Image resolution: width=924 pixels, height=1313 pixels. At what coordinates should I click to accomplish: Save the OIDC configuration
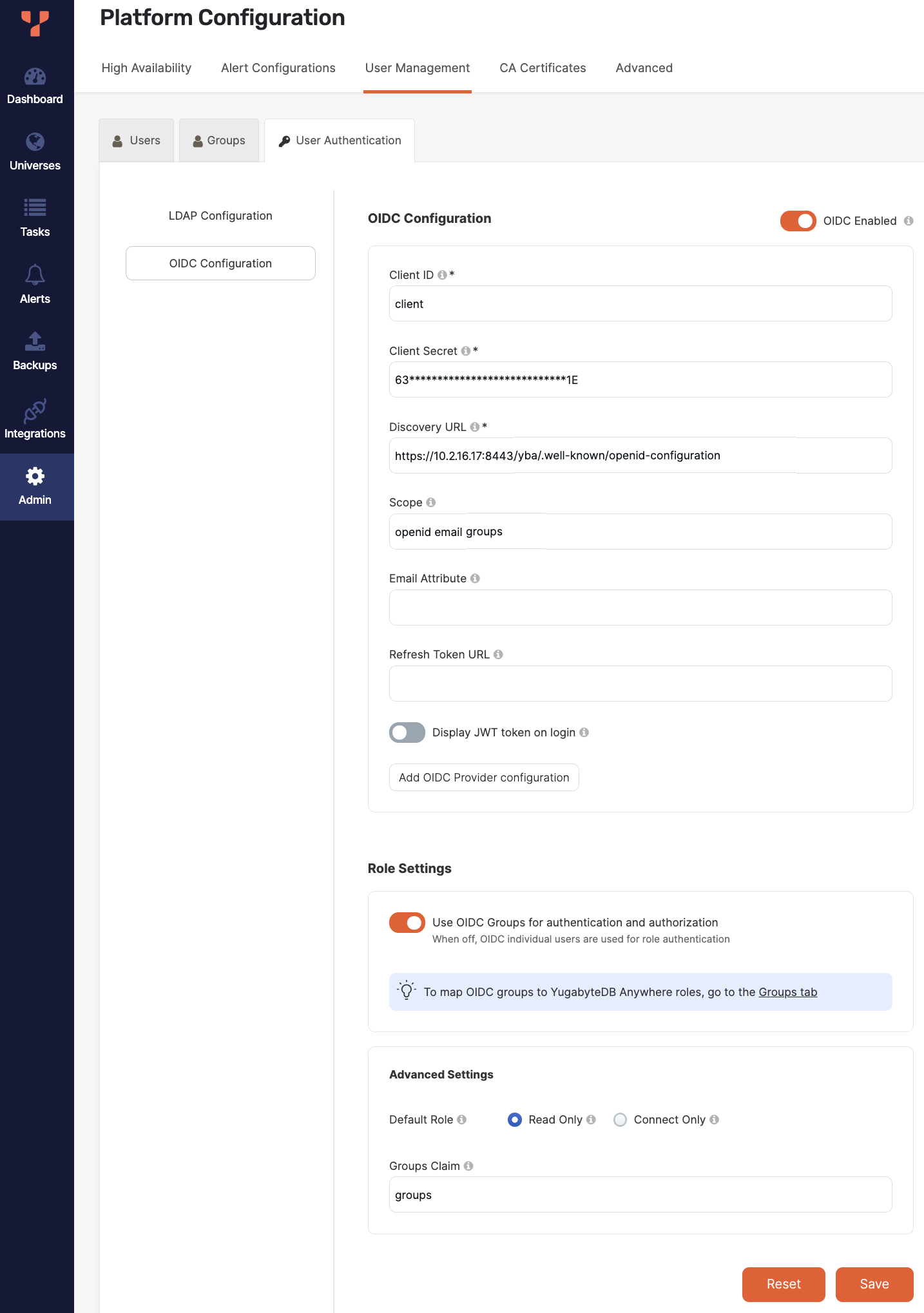(874, 1284)
